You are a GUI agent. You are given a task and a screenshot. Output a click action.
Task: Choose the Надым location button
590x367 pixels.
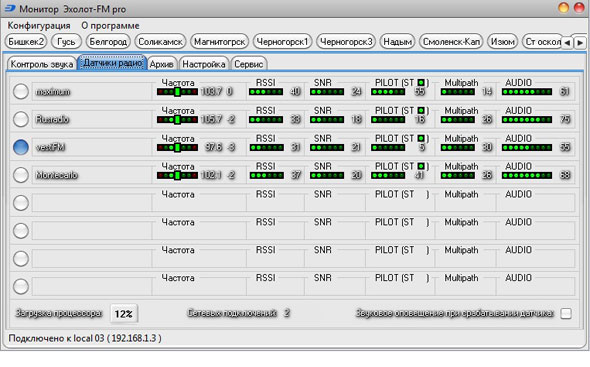coord(397,41)
